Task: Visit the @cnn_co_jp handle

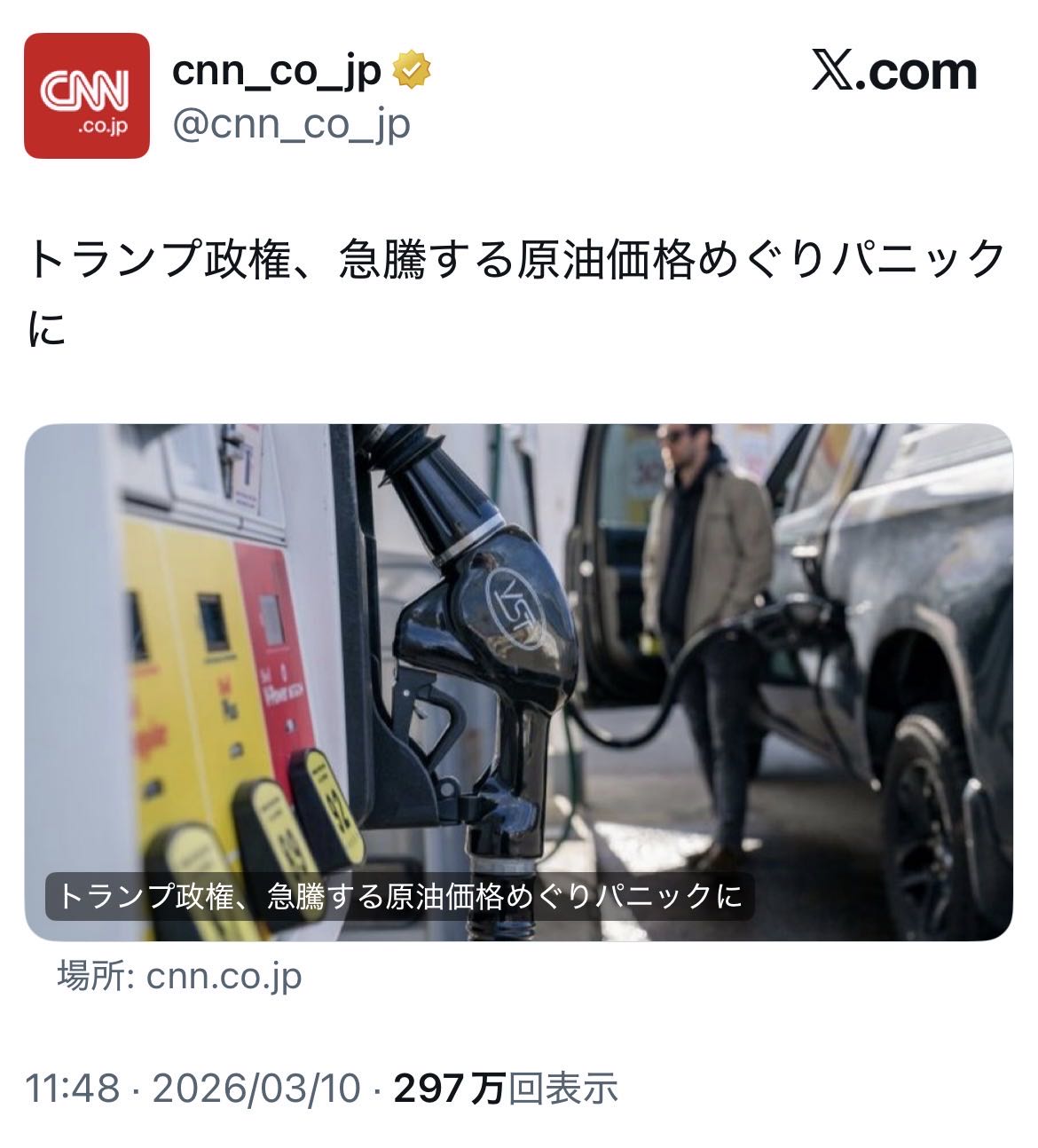Action: point(291,126)
